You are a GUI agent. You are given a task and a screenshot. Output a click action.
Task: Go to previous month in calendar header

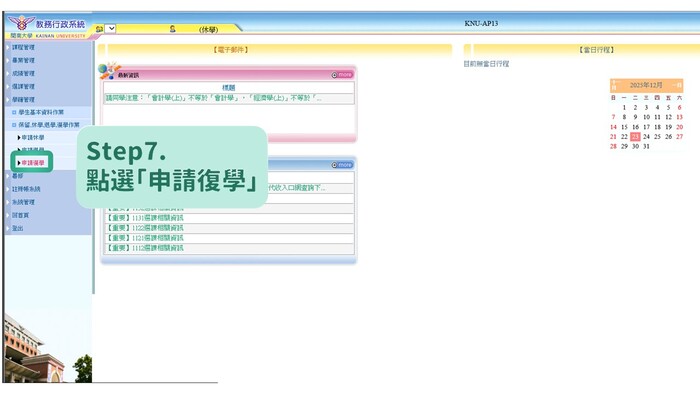[x=614, y=85]
